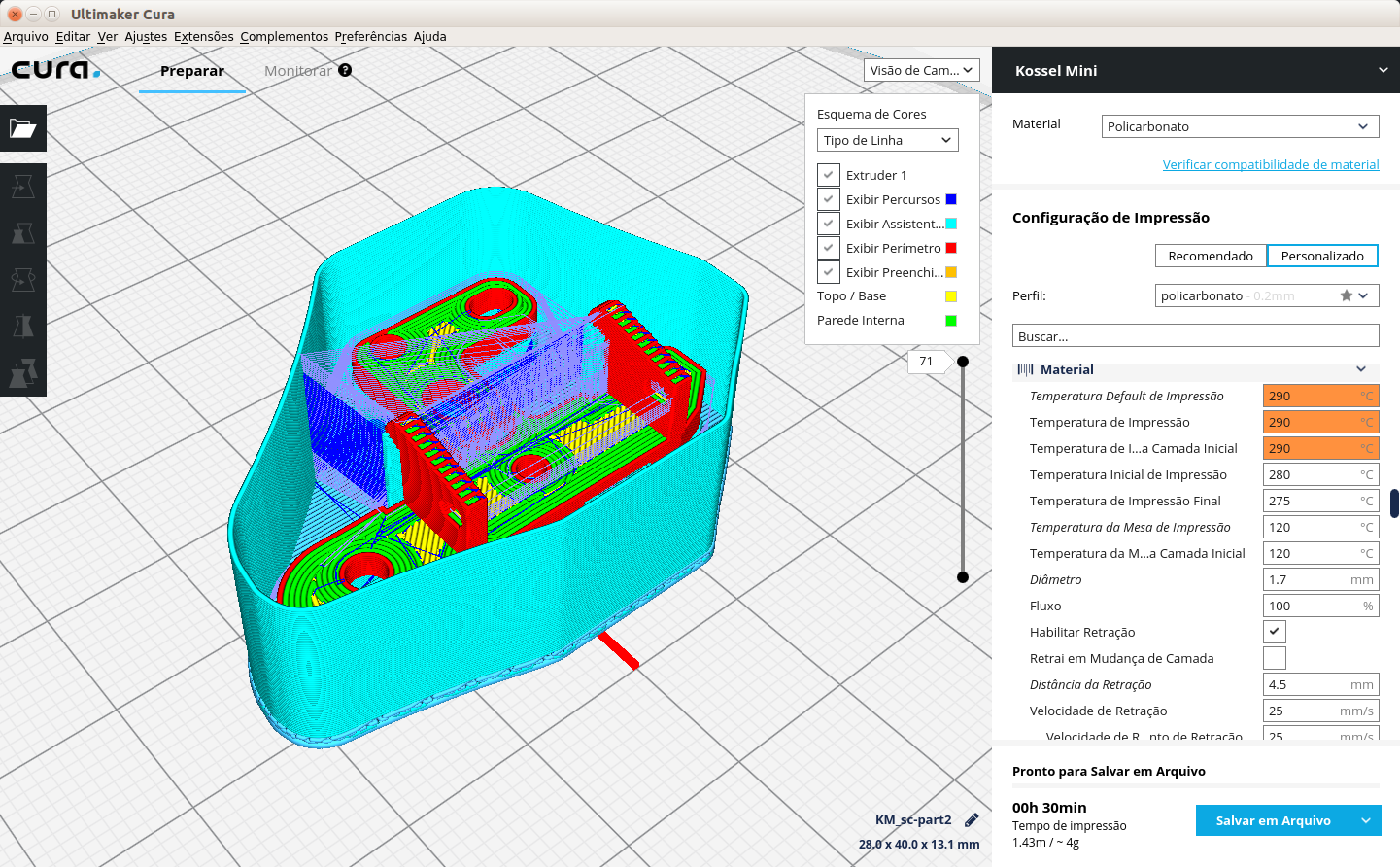The width and height of the screenshot is (1400, 867).
Task: Open the Policarbonato material dropdown
Action: (1241, 126)
